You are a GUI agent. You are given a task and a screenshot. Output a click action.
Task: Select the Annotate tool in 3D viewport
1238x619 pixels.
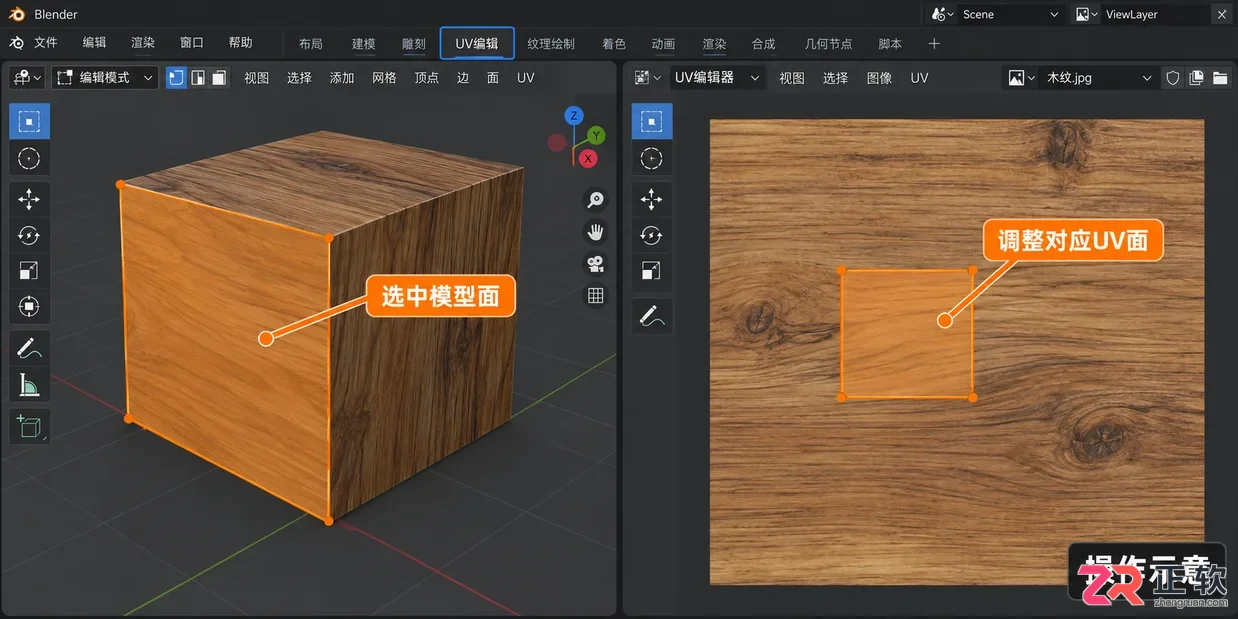pyautogui.click(x=29, y=349)
